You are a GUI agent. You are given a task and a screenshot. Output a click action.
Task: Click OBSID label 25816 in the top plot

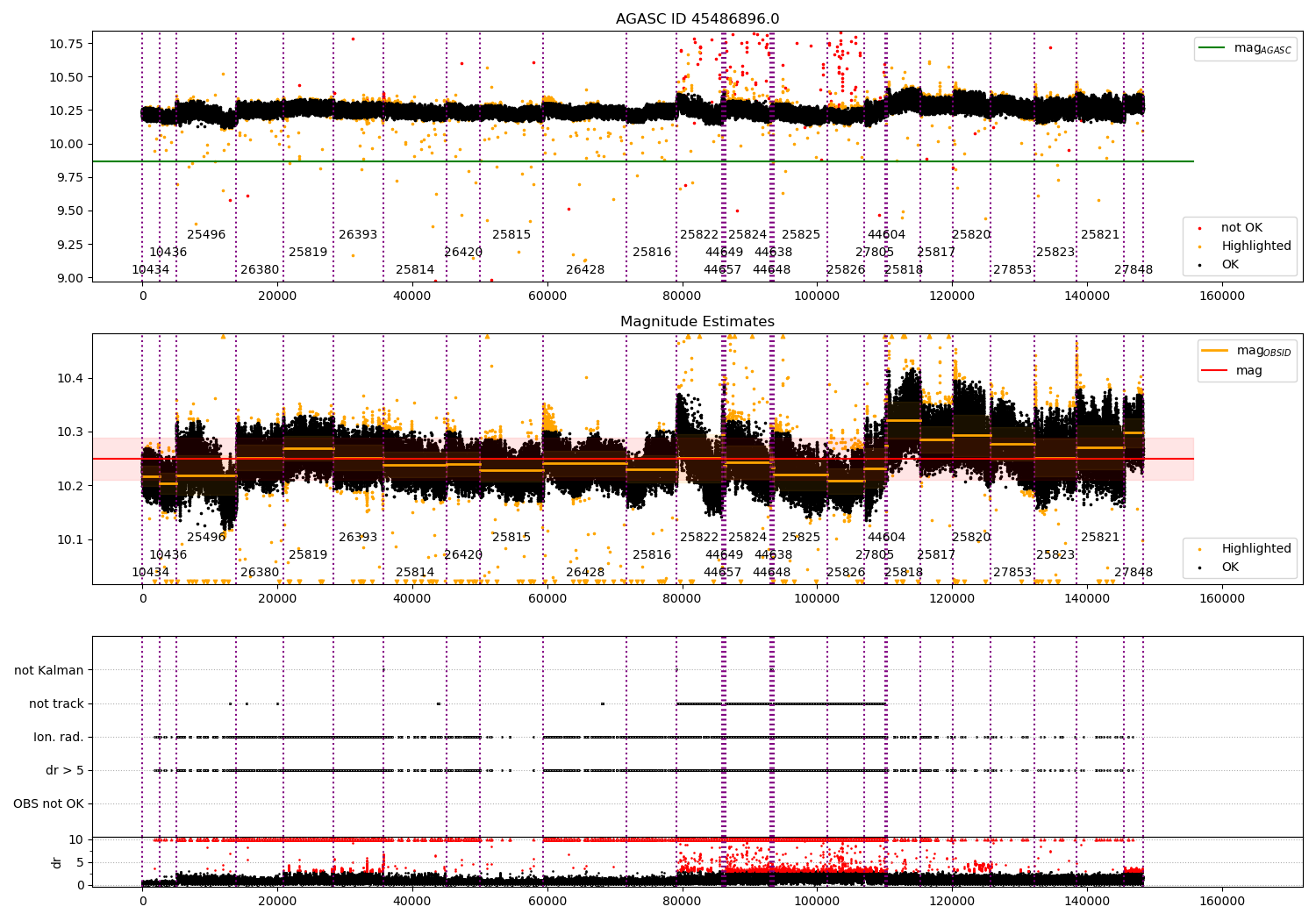(652, 253)
